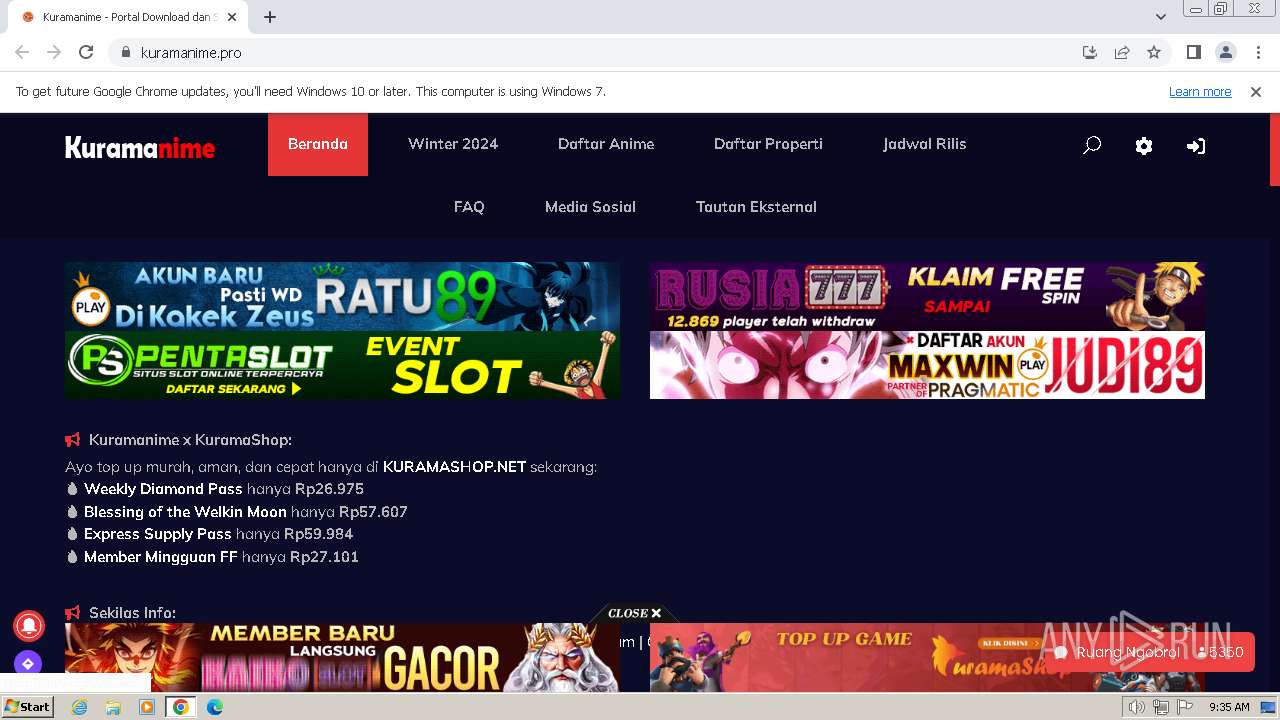Click the JUDI89 Maxwin banner
The image size is (1280, 720).
927,365
